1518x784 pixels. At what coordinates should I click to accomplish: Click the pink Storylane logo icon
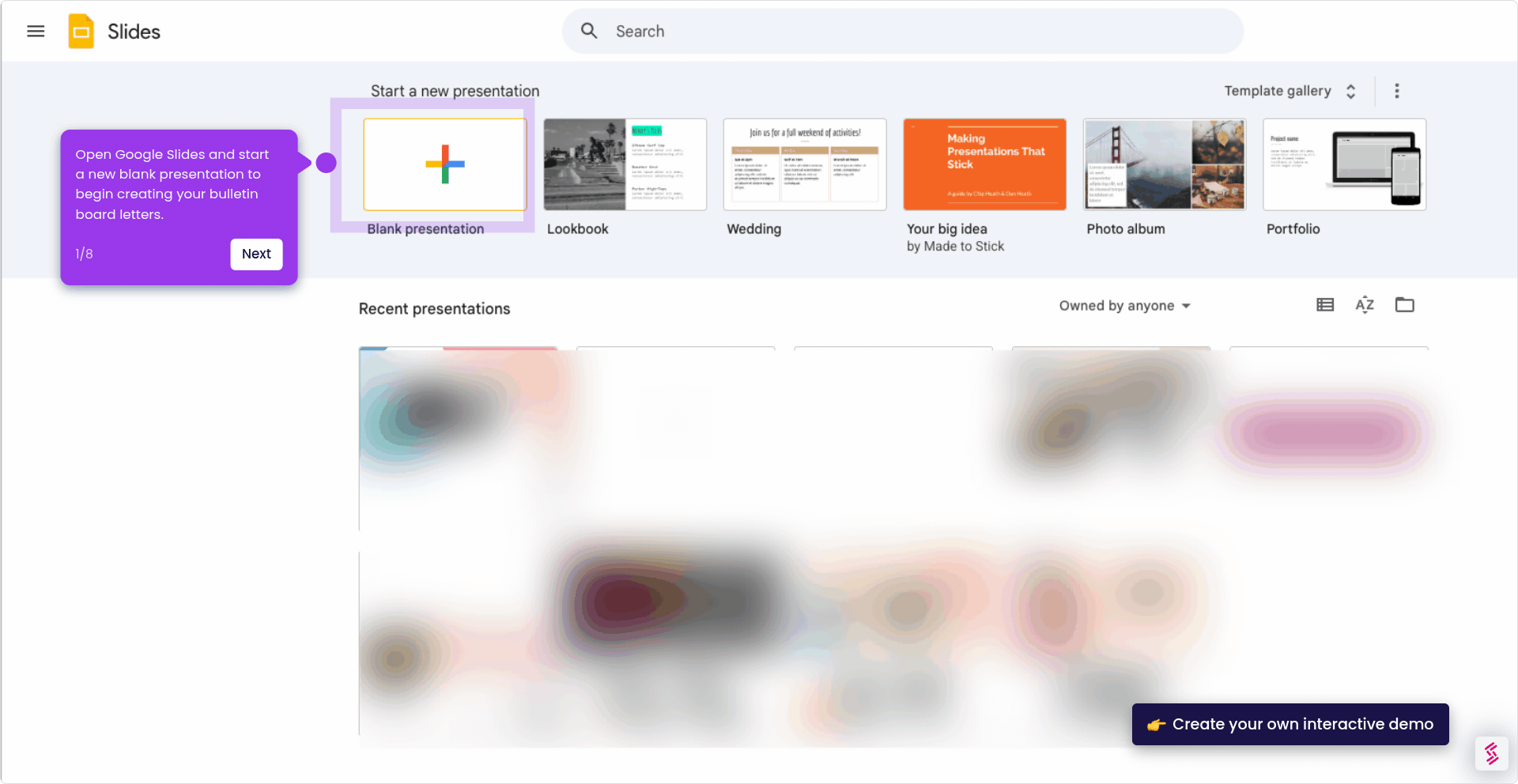pyautogui.click(x=1491, y=753)
